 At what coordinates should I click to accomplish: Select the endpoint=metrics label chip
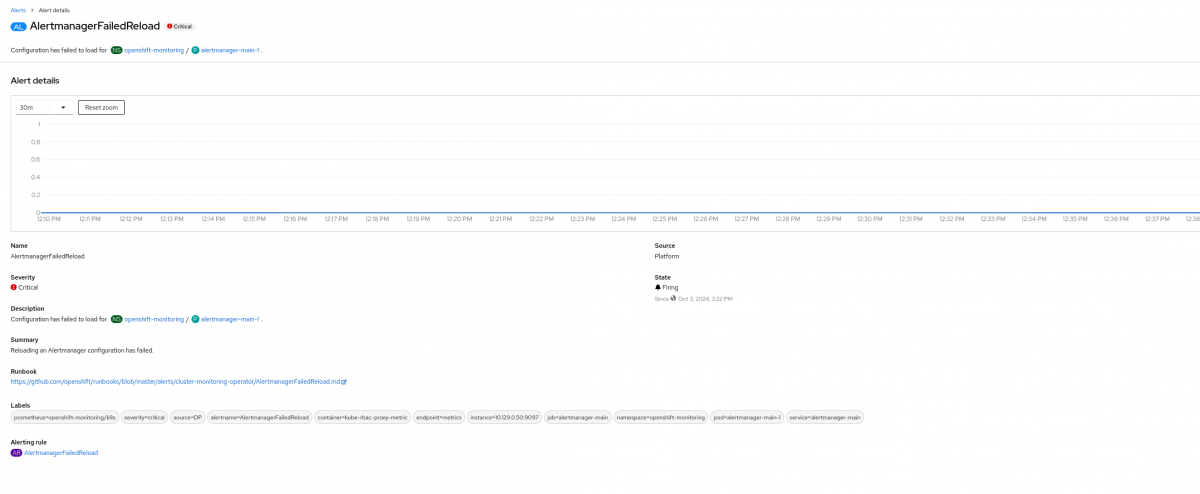click(x=438, y=417)
